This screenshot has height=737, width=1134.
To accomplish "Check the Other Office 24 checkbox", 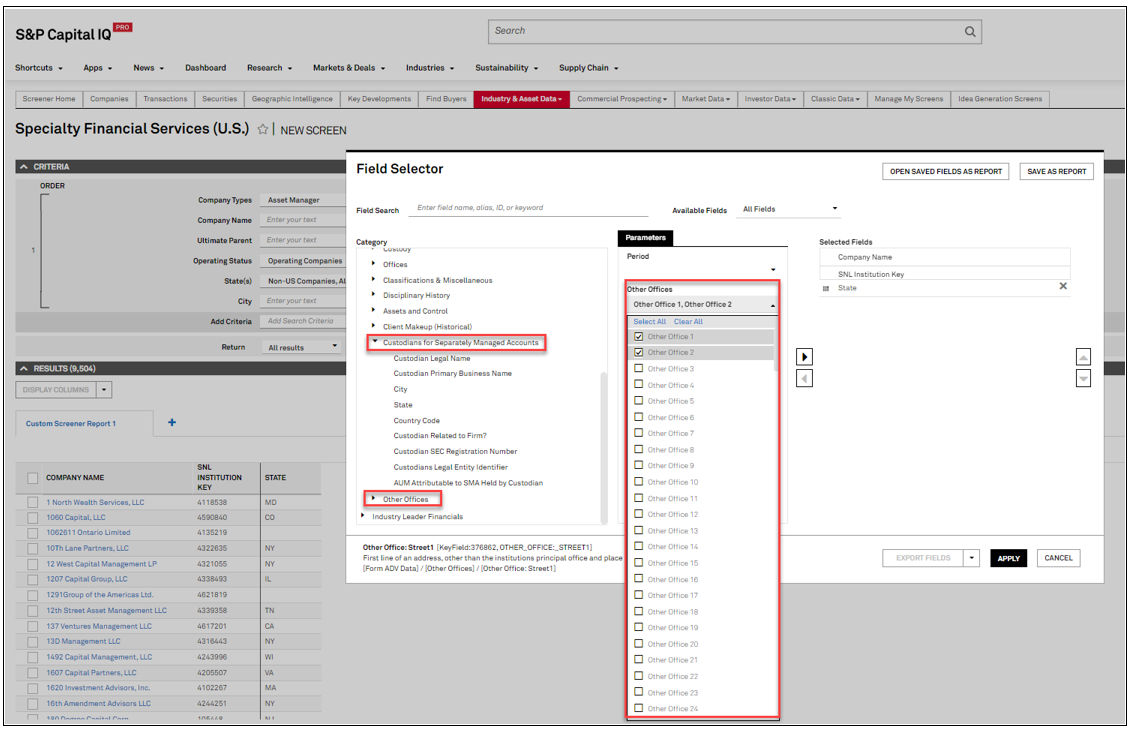I will (x=639, y=708).
